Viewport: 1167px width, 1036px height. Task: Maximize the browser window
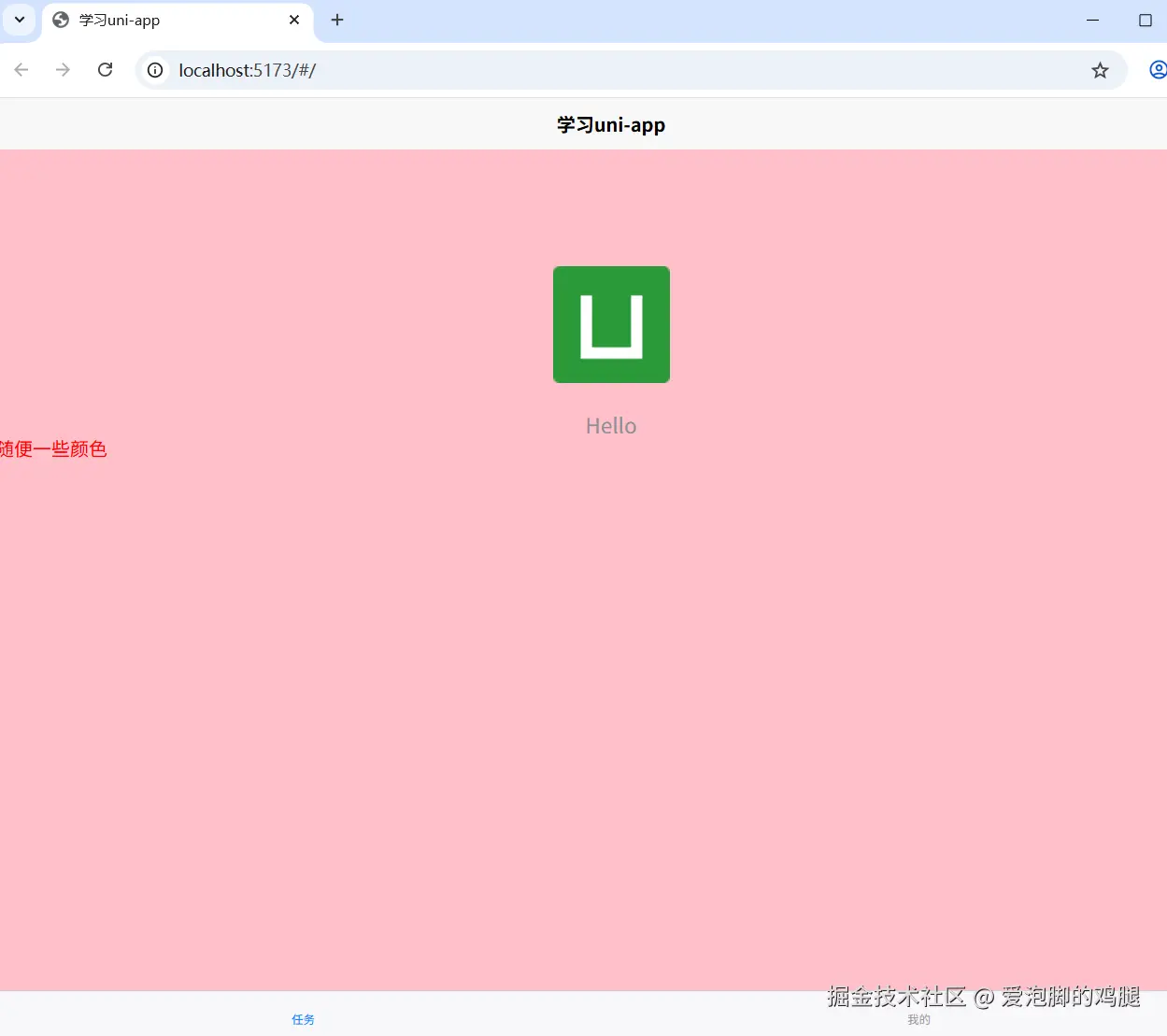(x=1145, y=20)
